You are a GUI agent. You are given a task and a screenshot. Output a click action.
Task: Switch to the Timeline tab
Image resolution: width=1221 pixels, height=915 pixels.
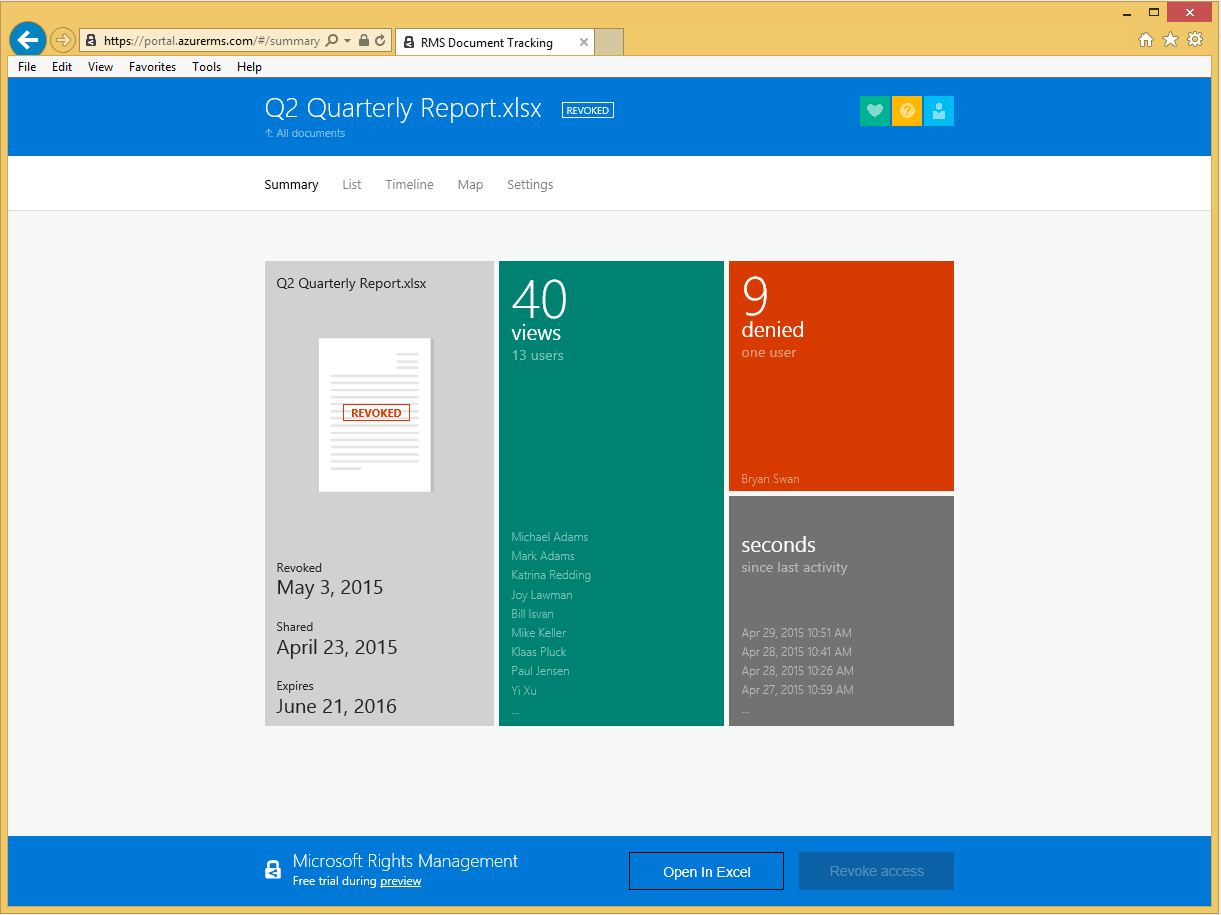pyautogui.click(x=409, y=185)
